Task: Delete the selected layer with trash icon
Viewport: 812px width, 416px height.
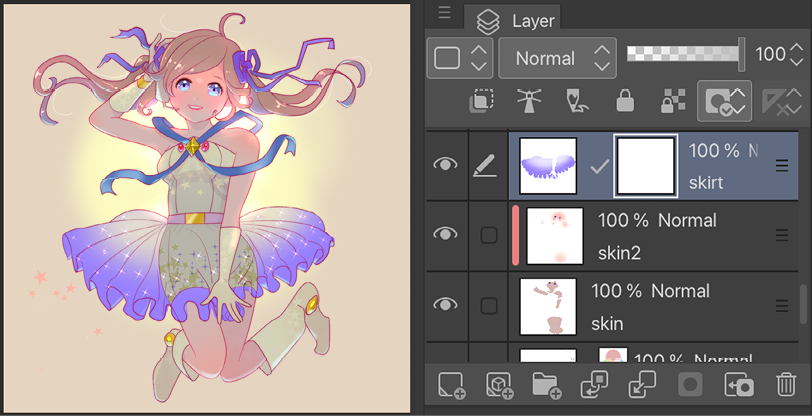Action: [786, 385]
